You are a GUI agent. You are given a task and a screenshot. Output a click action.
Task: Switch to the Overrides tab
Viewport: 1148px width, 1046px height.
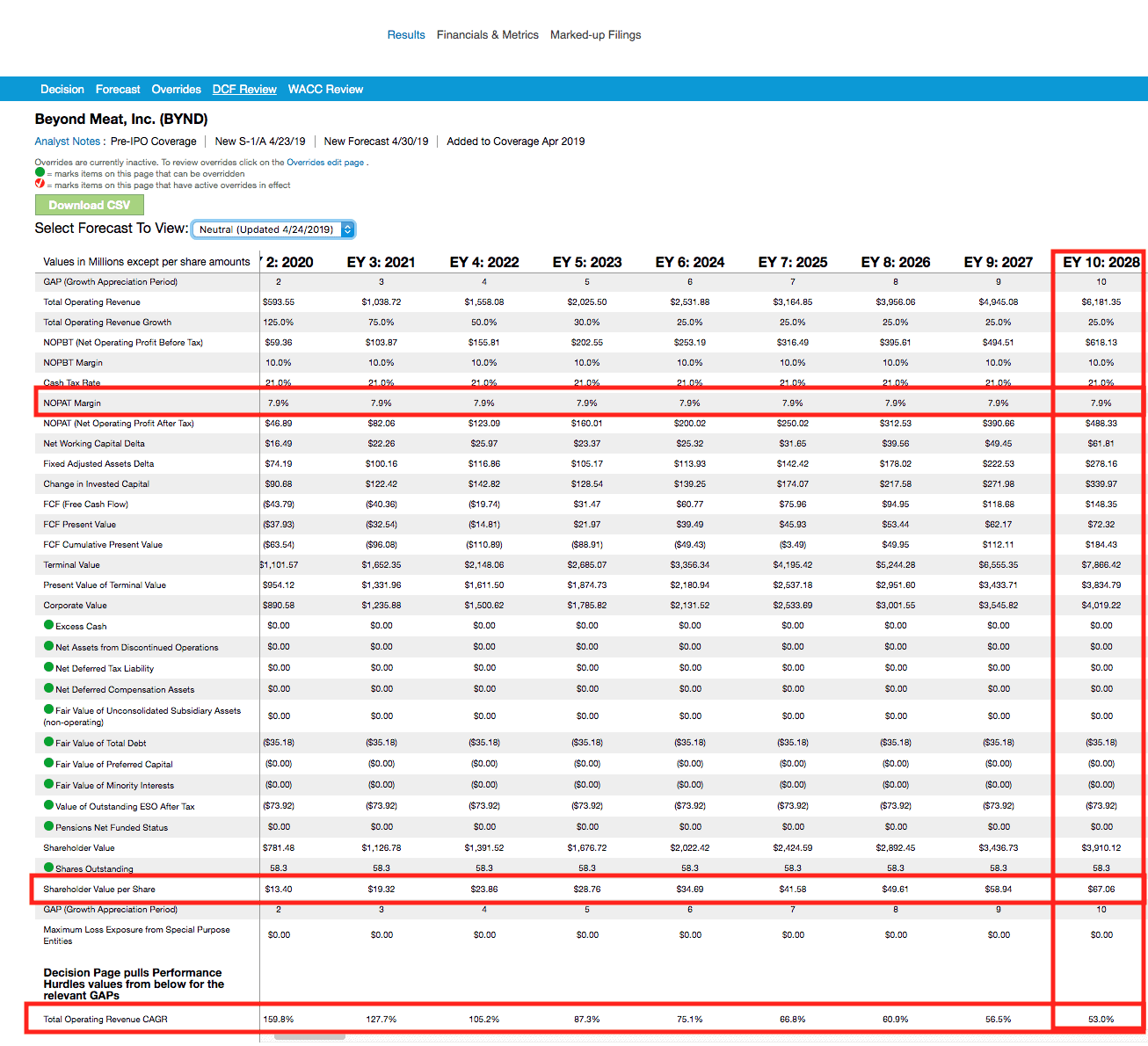[177, 90]
